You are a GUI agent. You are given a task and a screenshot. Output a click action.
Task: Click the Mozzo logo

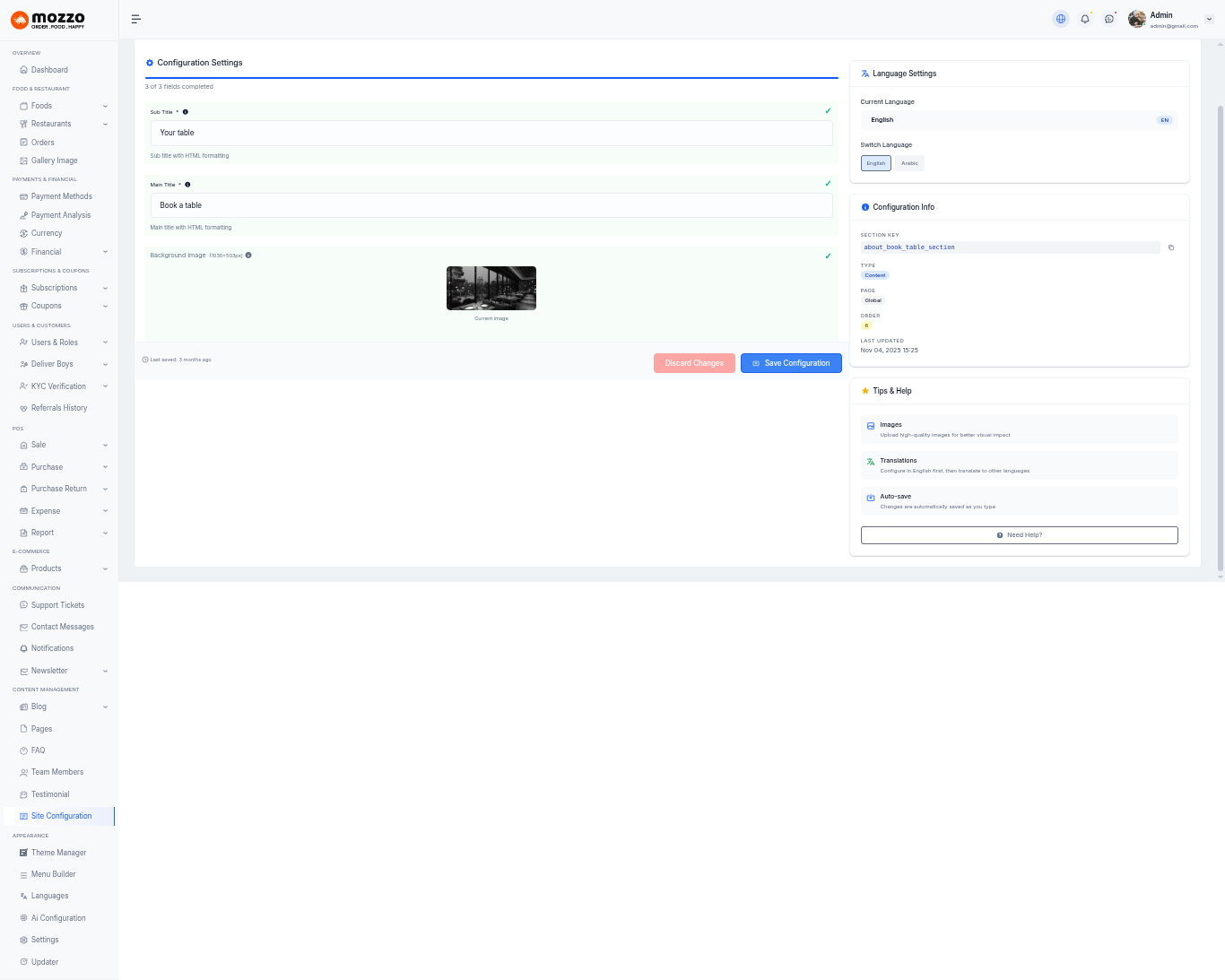point(48,20)
